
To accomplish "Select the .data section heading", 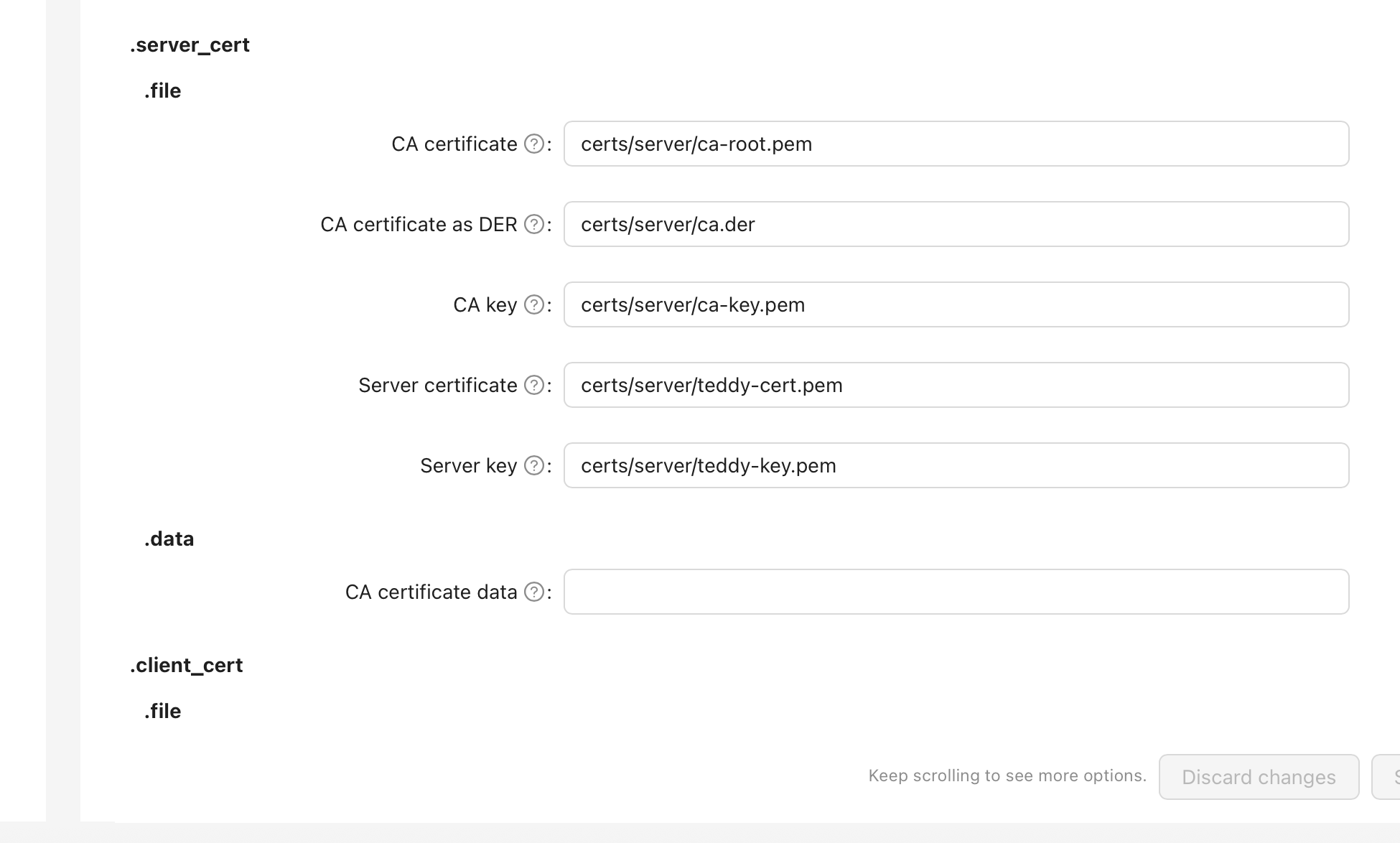I will click(x=169, y=539).
